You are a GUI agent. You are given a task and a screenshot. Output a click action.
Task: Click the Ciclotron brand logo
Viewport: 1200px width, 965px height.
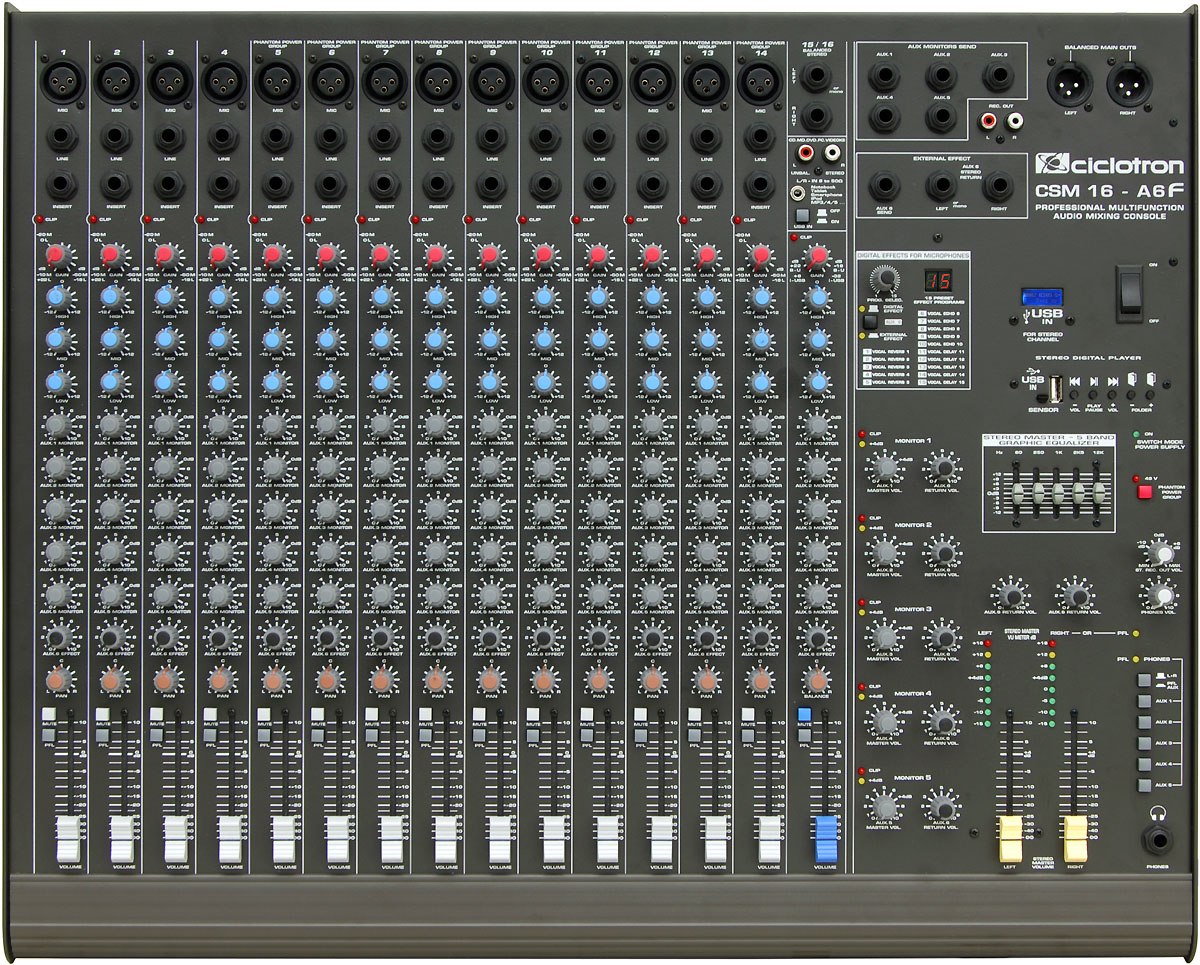(x=1095, y=163)
